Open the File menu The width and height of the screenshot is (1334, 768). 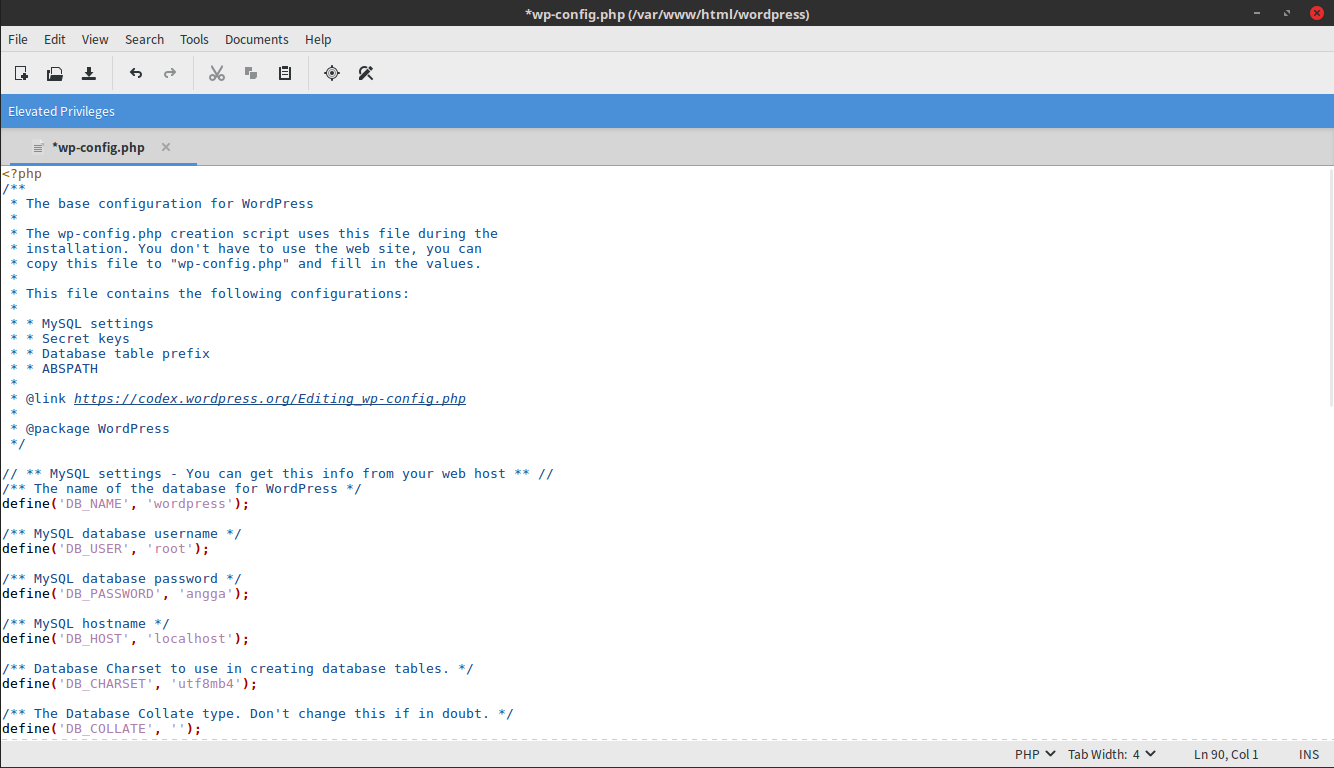(x=18, y=39)
